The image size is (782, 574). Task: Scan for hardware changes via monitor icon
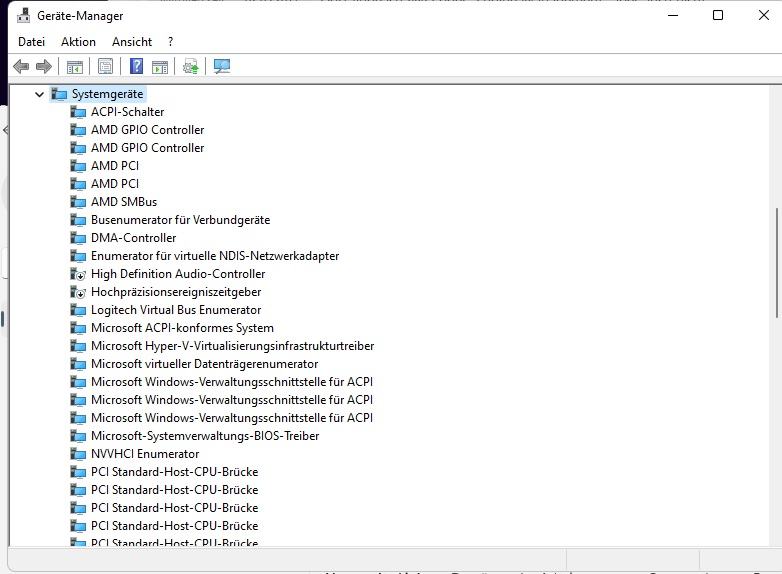[221, 66]
